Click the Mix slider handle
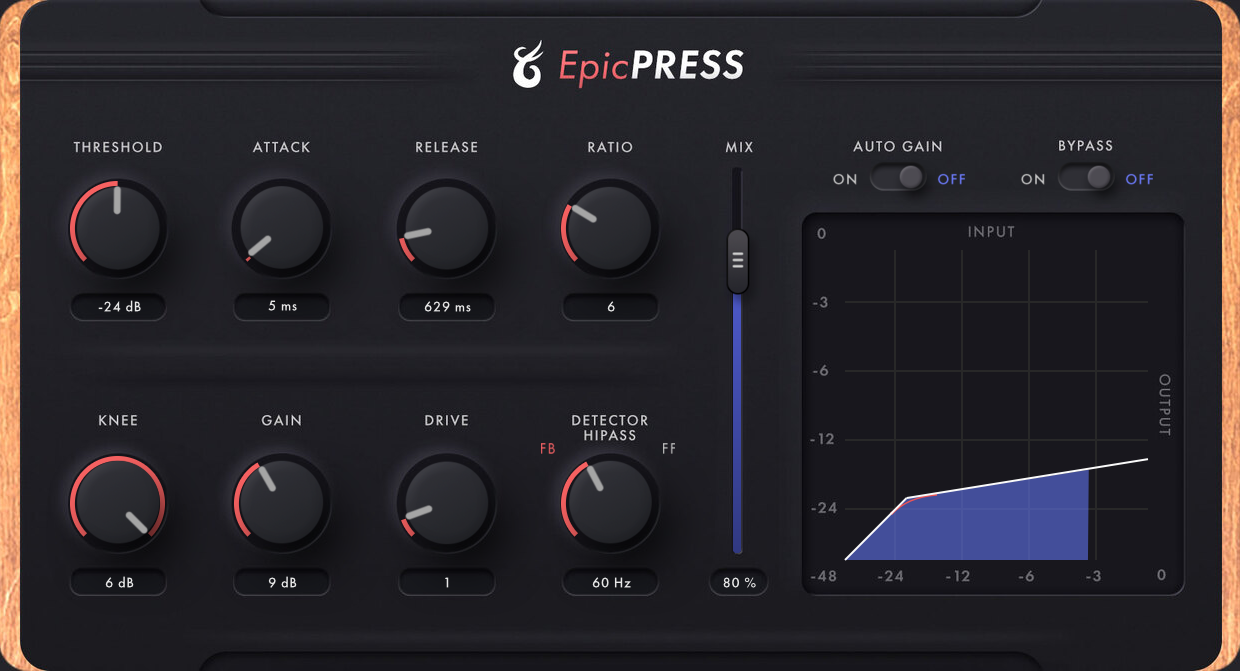The width and height of the screenshot is (1240, 671). pyautogui.click(x=738, y=261)
